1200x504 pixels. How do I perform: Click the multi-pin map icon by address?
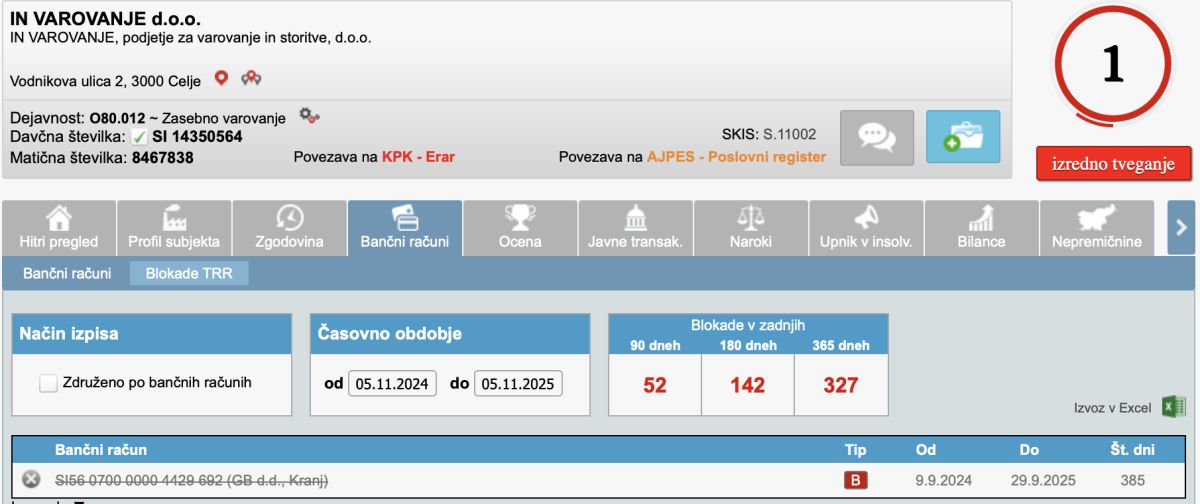[x=252, y=78]
